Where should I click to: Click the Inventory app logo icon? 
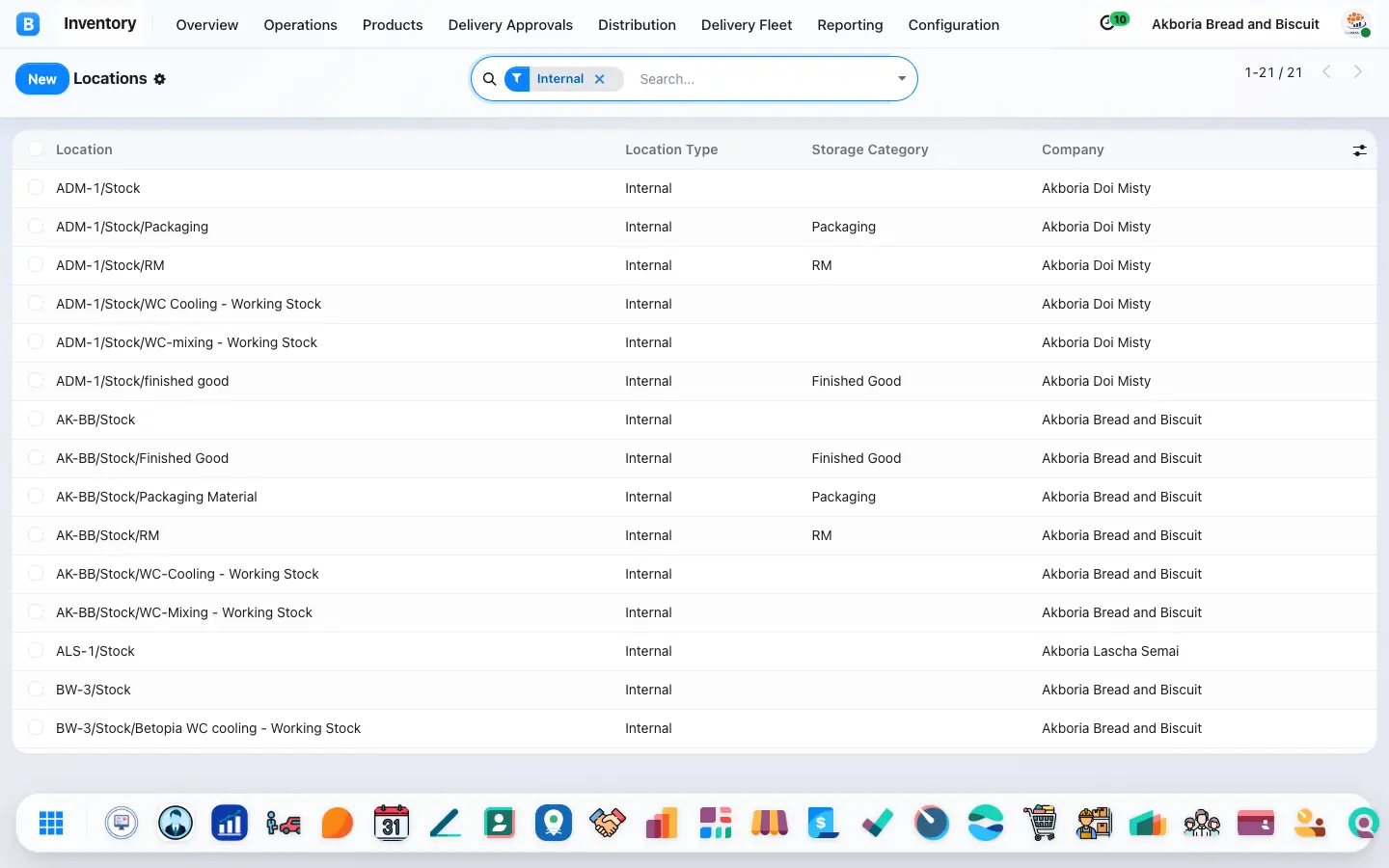[x=29, y=24]
